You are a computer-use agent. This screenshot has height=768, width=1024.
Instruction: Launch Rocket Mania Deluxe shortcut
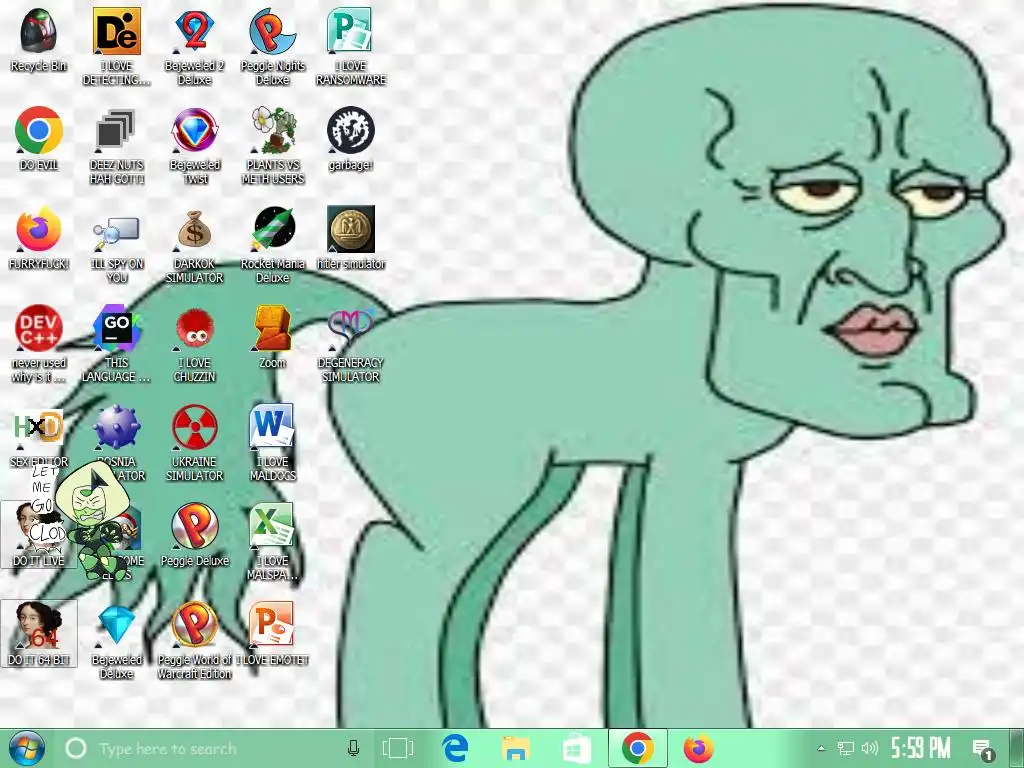pos(272,244)
